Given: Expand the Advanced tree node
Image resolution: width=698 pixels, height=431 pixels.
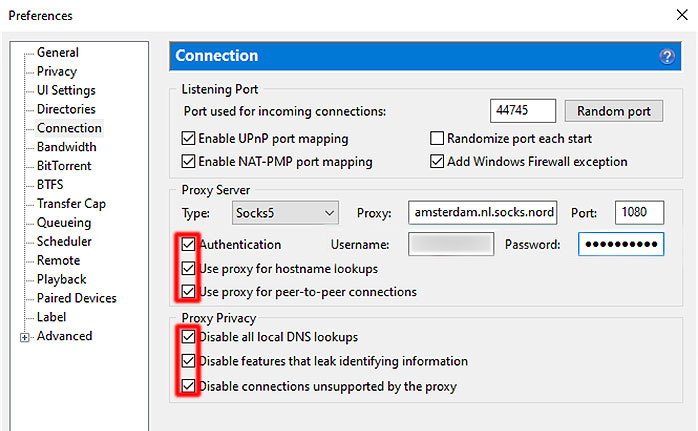Looking at the screenshot, I should click(24, 337).
